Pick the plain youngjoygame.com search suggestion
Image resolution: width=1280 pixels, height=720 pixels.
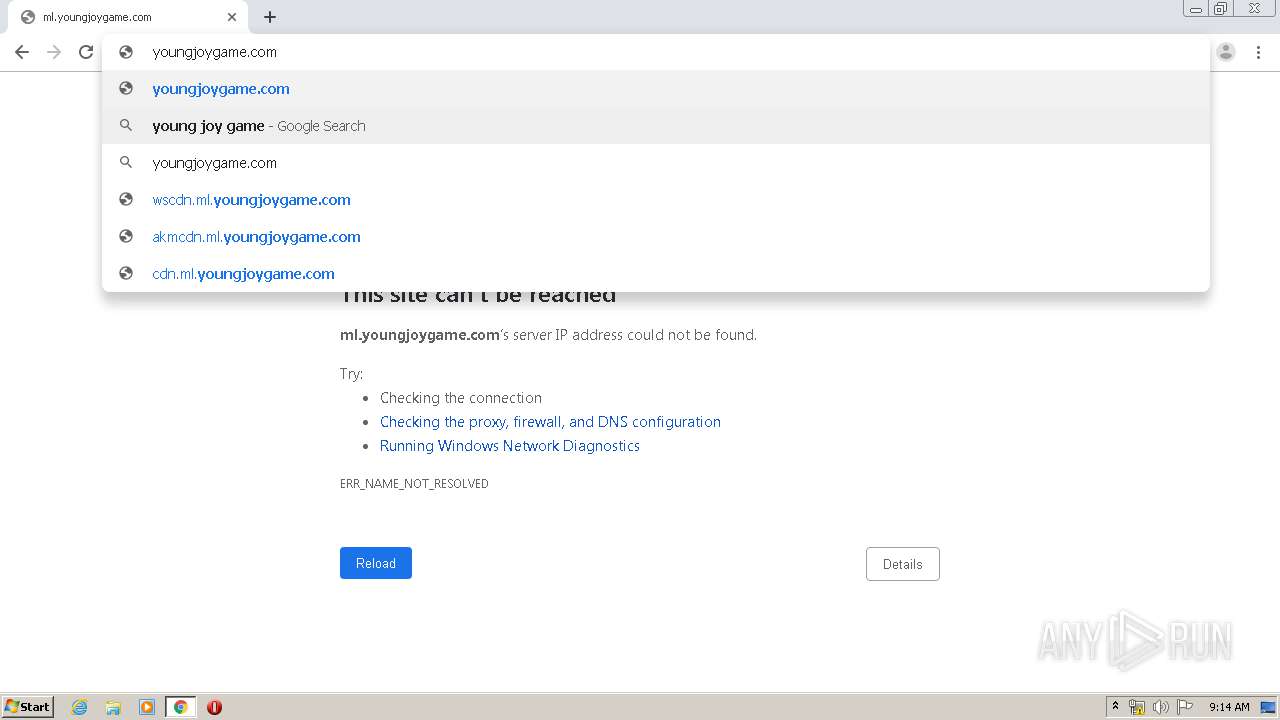click(x=656, y=163)
